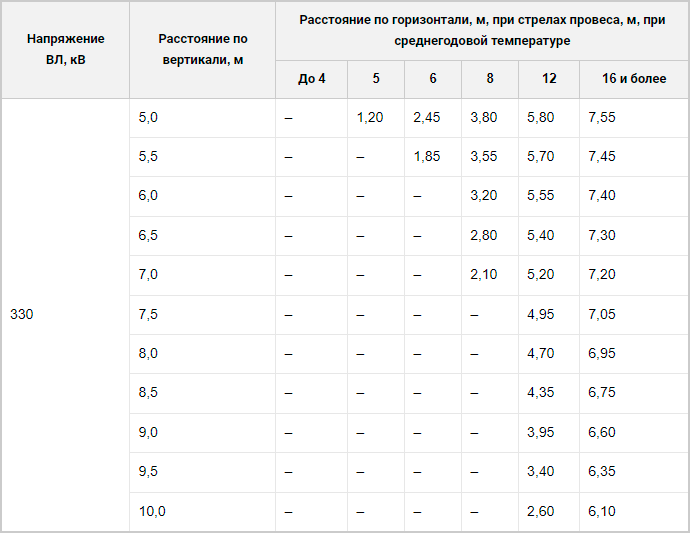Click the value 2,45 cell
This screenshot has width=690, height=533.
tap(433, 118)
